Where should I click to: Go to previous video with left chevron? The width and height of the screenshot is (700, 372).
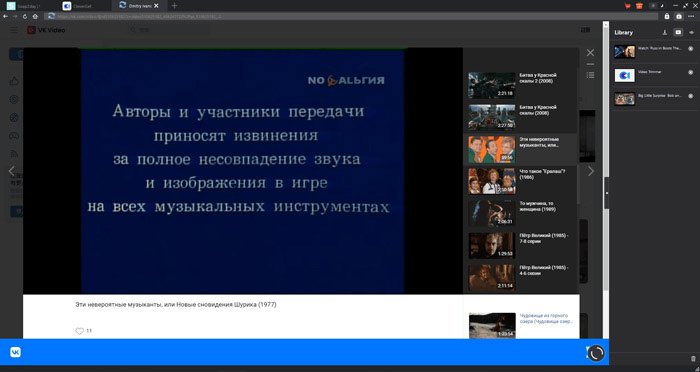click(12, 171)
